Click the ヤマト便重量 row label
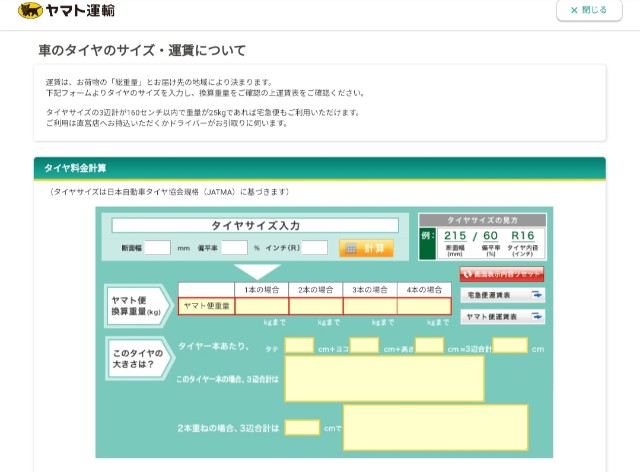 pyautogui.click(x=207, y=306)
